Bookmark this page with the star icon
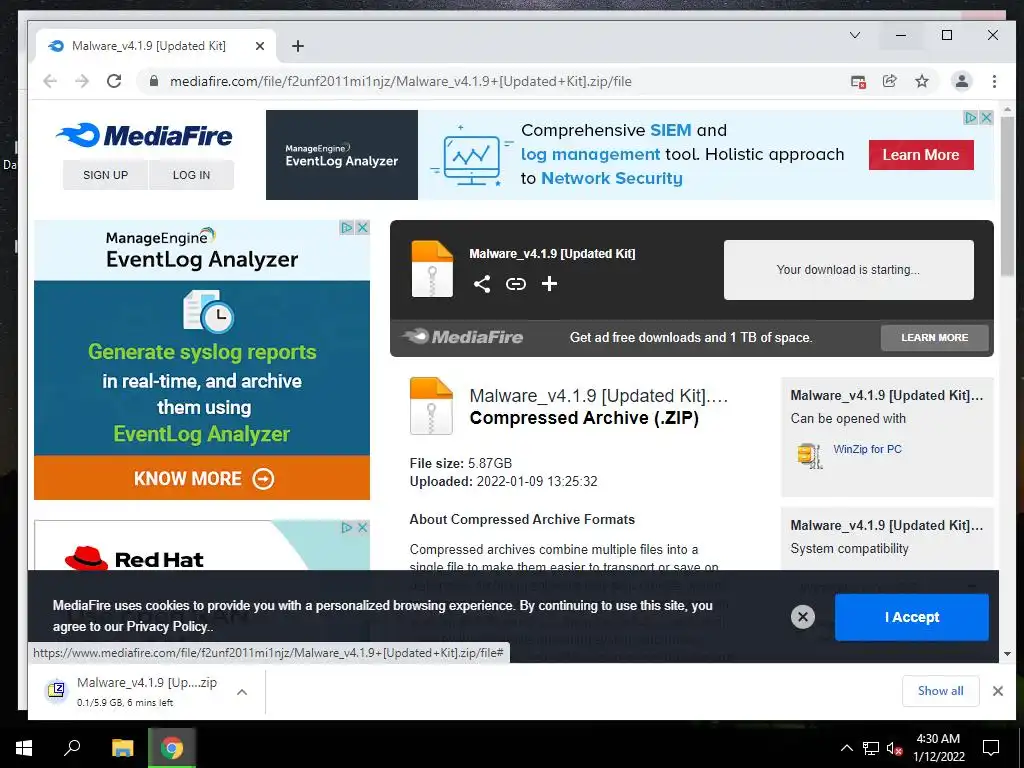This screenshot has width=1024, height=768. (x=921, y=81)
